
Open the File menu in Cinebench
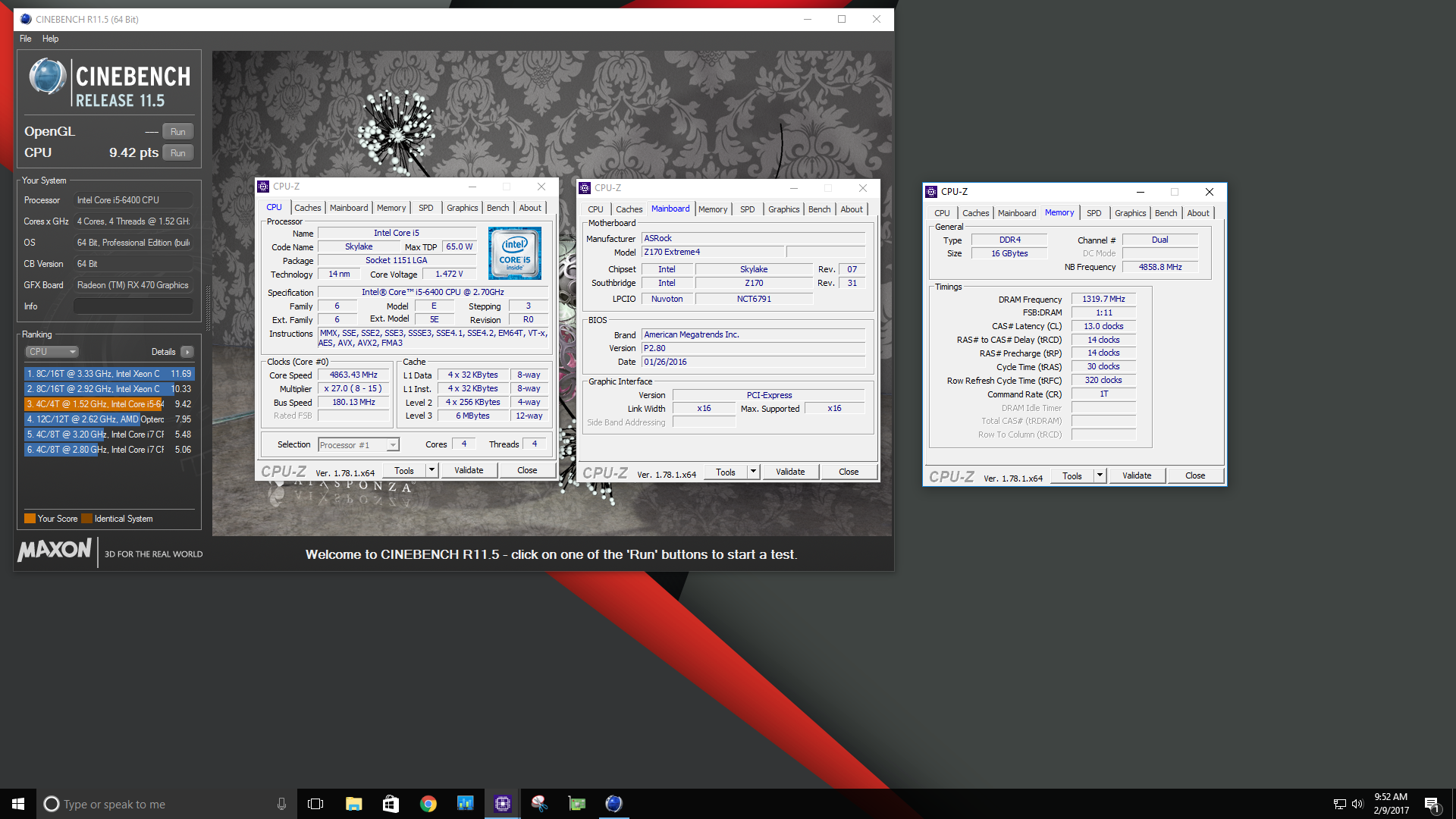[x=26, y=39]
